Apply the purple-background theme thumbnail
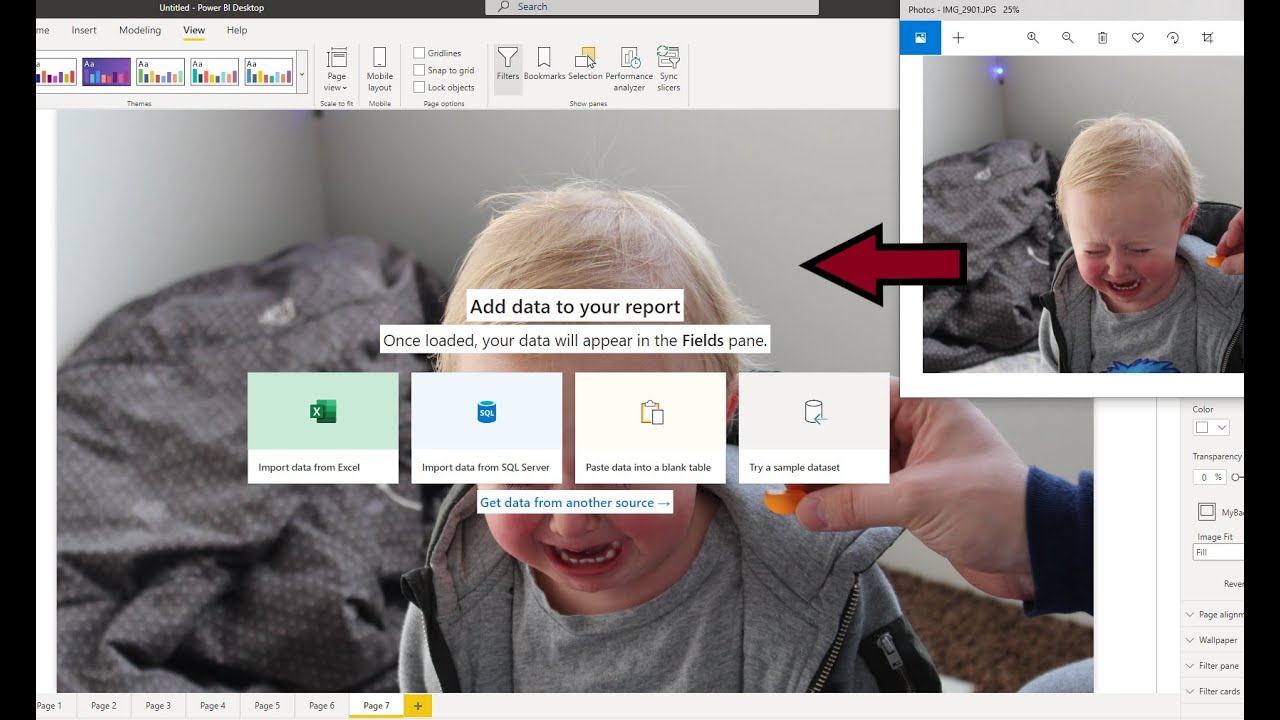The width and height of the screenshot is (1280, 720). (106, 72)
